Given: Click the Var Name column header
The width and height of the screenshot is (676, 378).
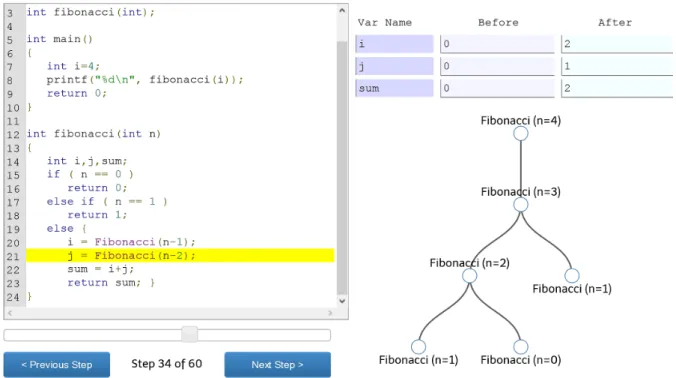Looking at the screenshot, I should [x=385, y=22].
